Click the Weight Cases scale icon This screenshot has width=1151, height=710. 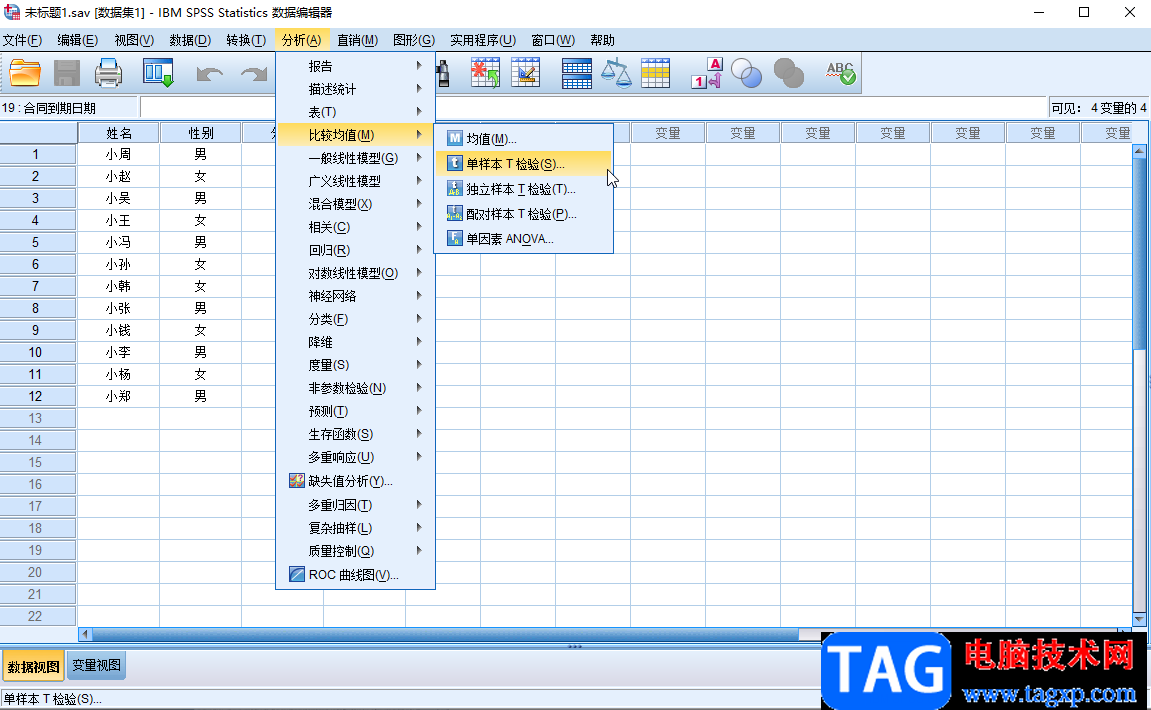coord(616,73)
